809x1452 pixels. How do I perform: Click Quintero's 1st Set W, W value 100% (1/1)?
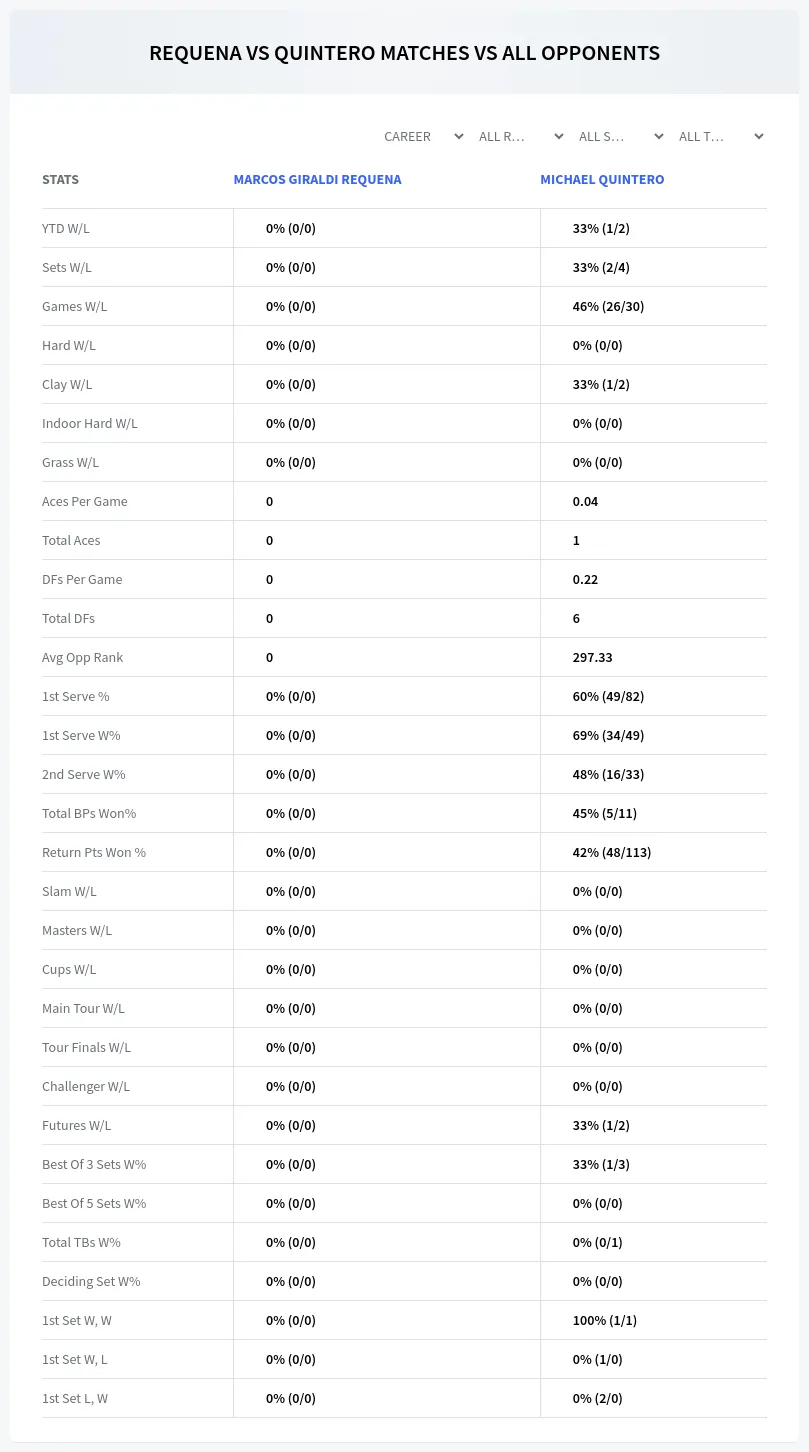(605, 1320)
